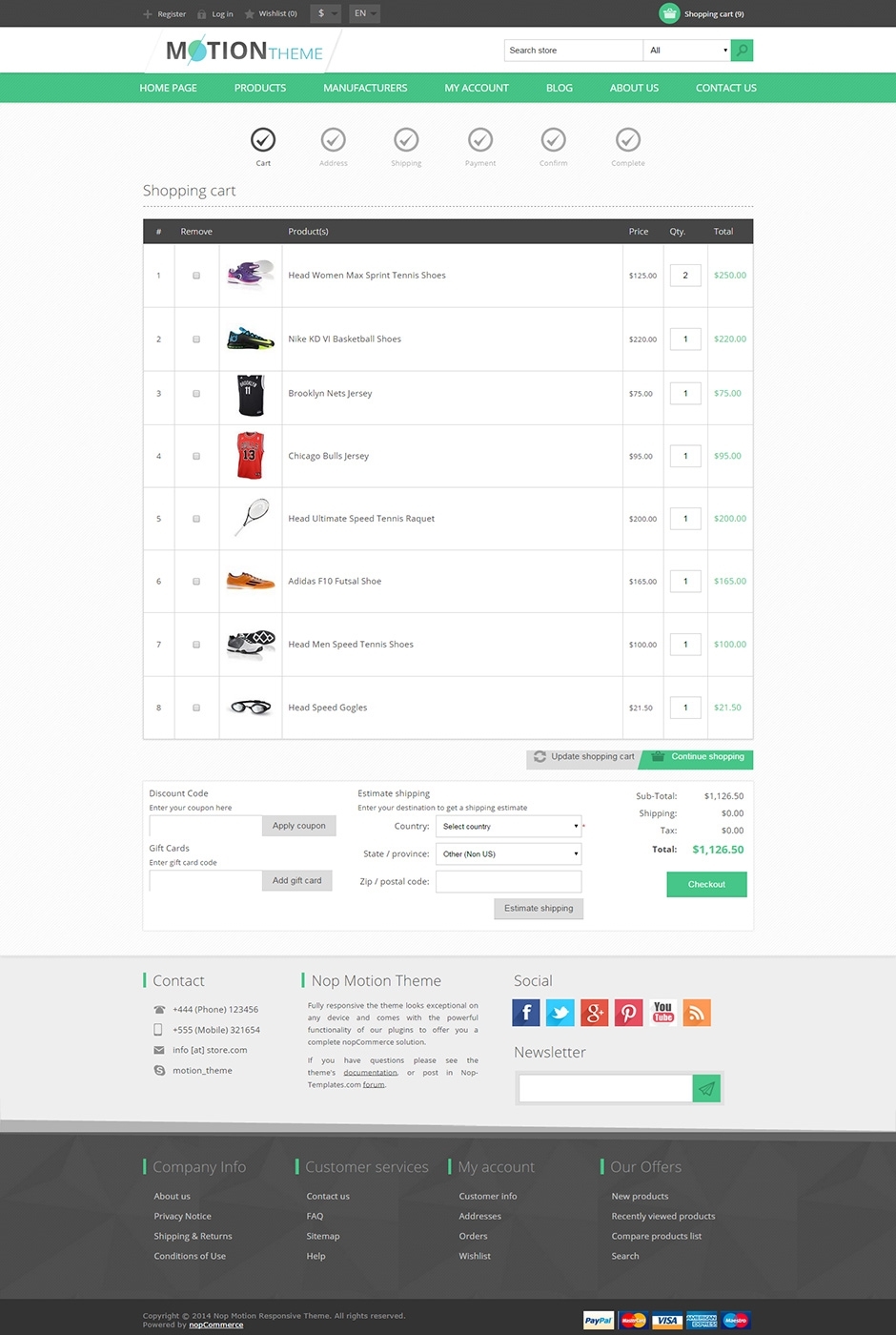Check remove box for Chicago Bulls Jersey
The image size is (896, 1335).
coord(196,457)
